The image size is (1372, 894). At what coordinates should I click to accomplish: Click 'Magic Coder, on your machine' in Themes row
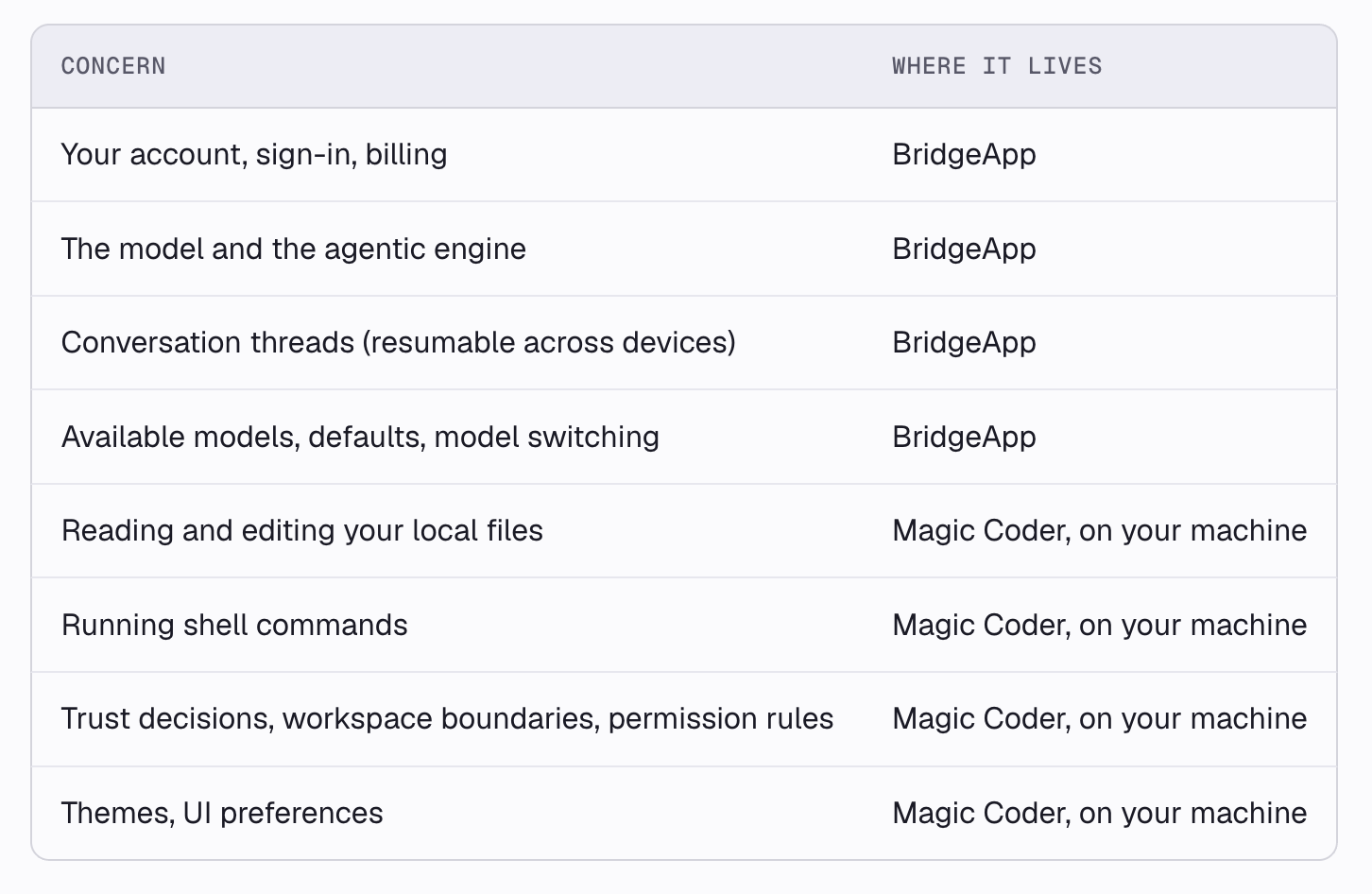coord(1100,813)
